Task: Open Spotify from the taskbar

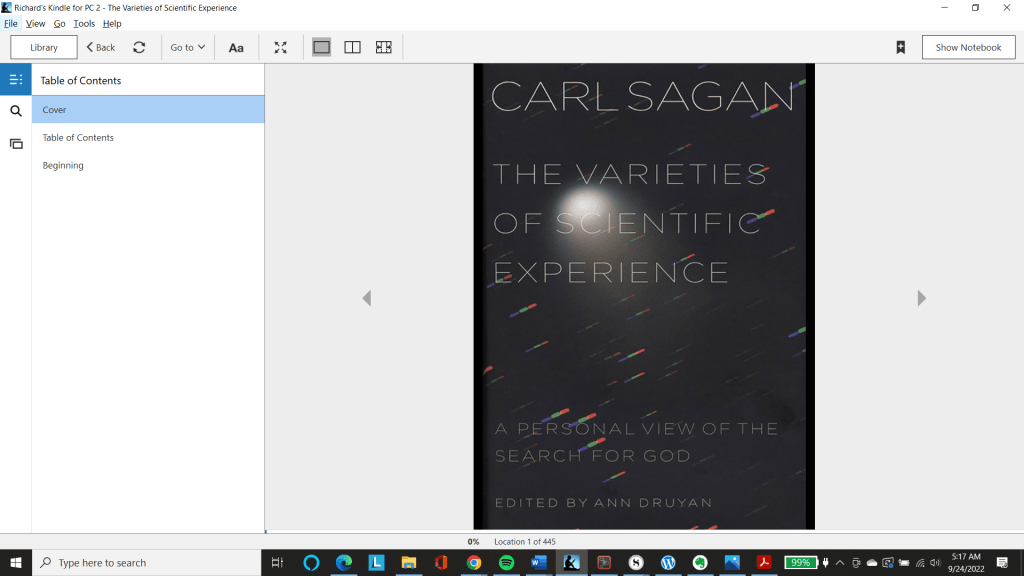Action: [x=506, y=563]
